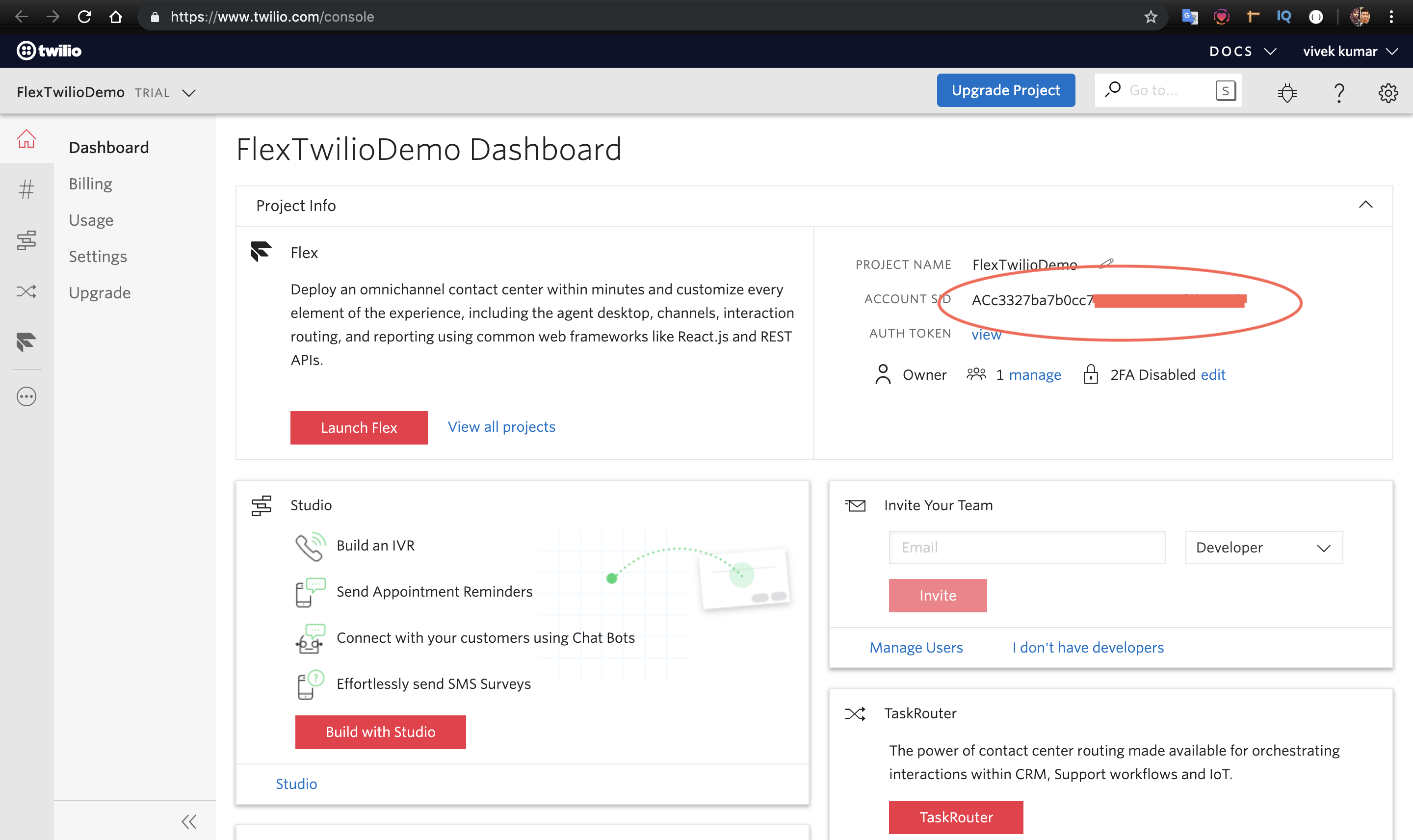Click Effortlessly send SMS Surveys template
The width and height of the screenshot is (1413, 840).
pos(433,684)
